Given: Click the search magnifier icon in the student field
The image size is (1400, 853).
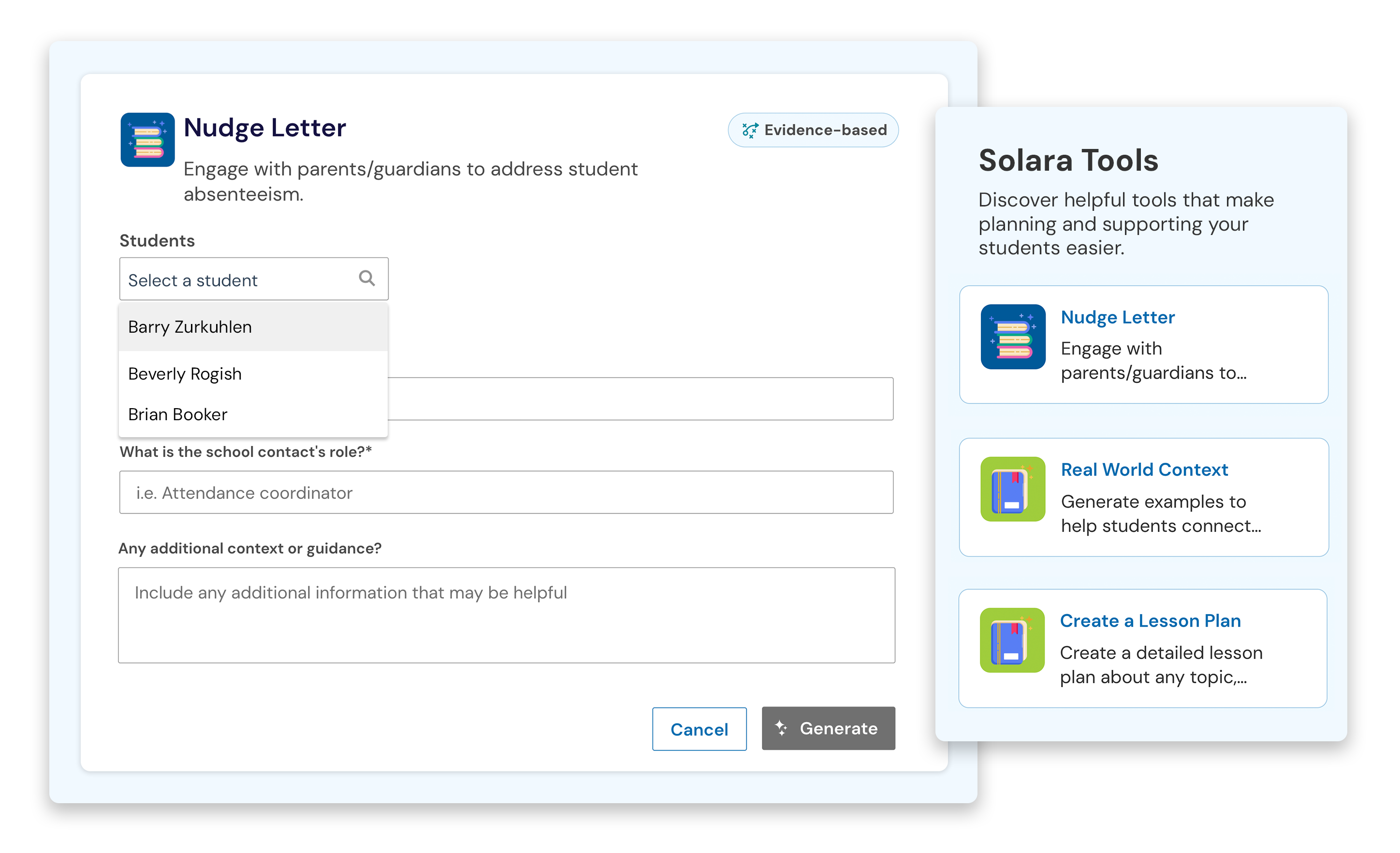Looking at the screenshot, I should pyautogui.click(x=367, y=279).
